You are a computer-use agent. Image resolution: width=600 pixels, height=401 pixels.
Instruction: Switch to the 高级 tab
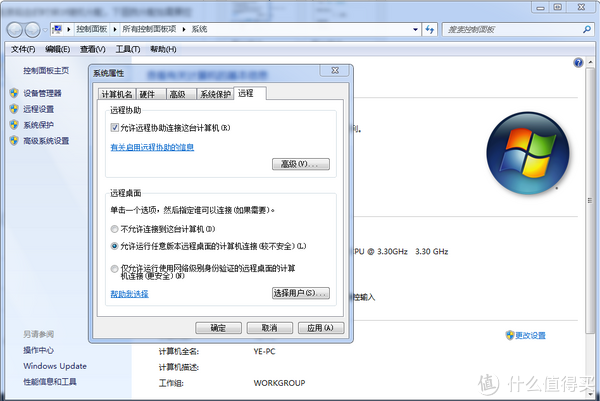pyautogui.click(x=181, y=94)
